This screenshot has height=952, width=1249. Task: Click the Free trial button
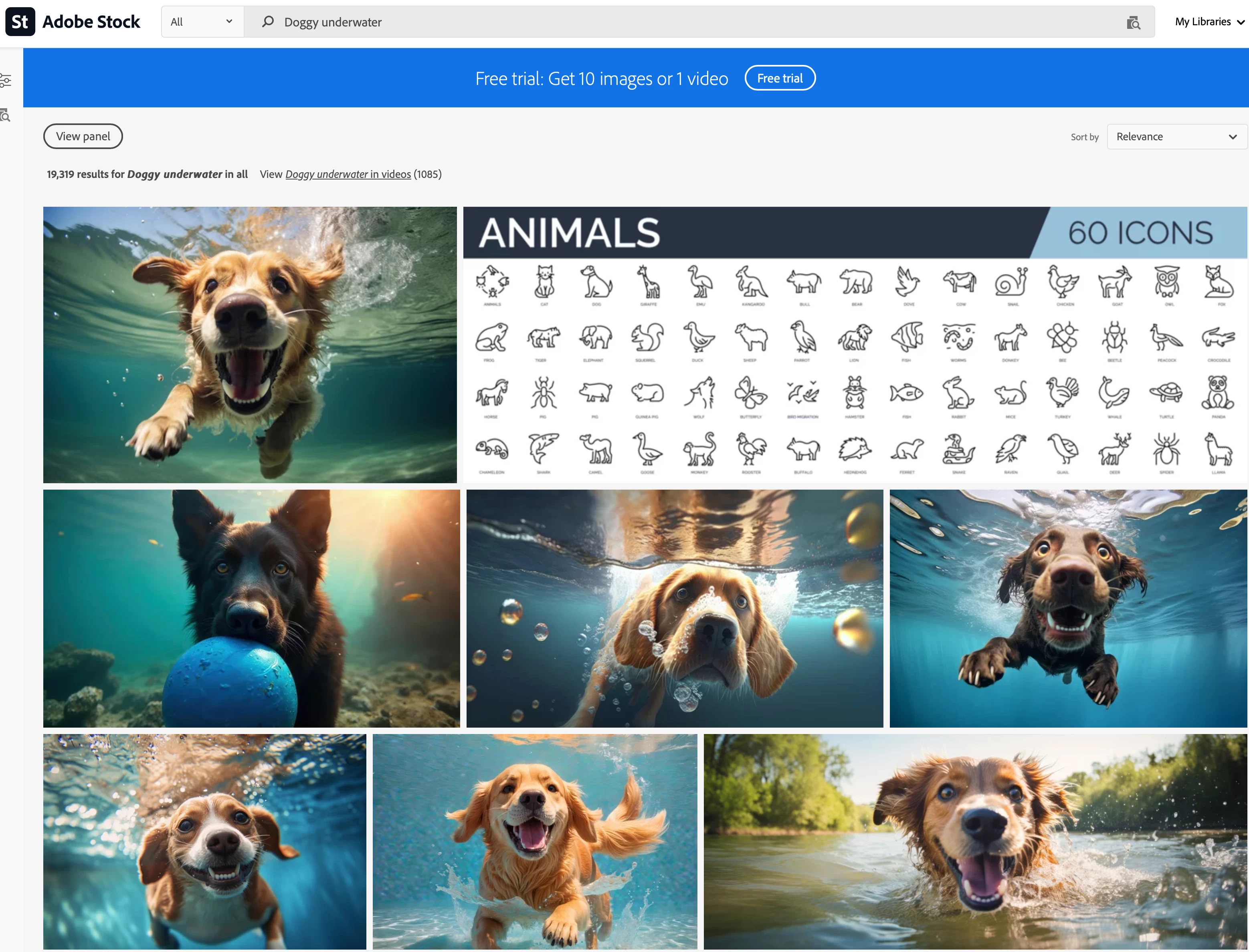click(x=780, y=78)
